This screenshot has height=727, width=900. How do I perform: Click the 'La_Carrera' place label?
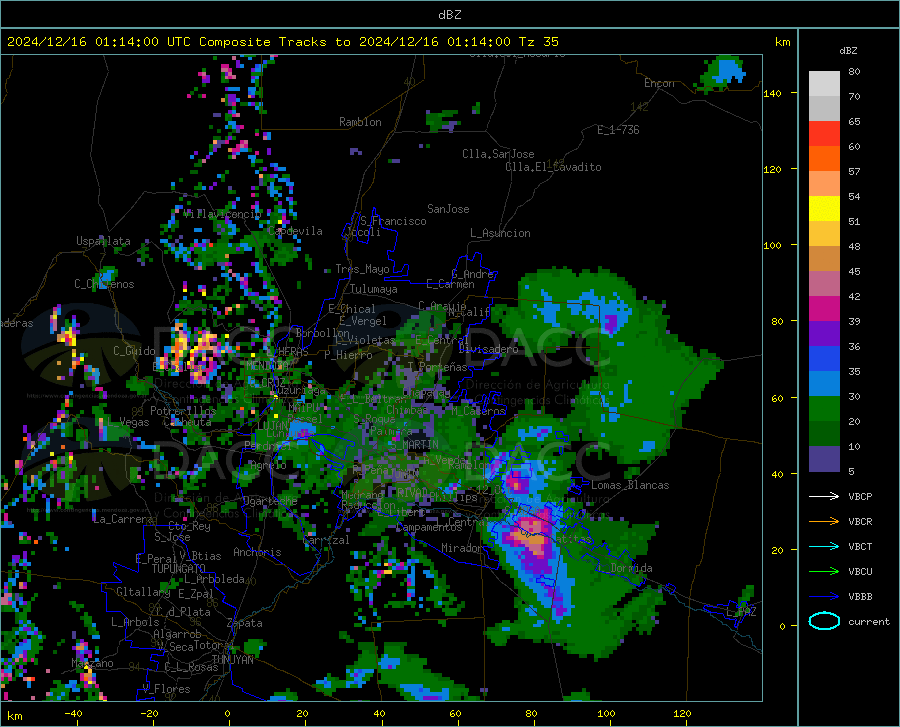coord(123,519)
